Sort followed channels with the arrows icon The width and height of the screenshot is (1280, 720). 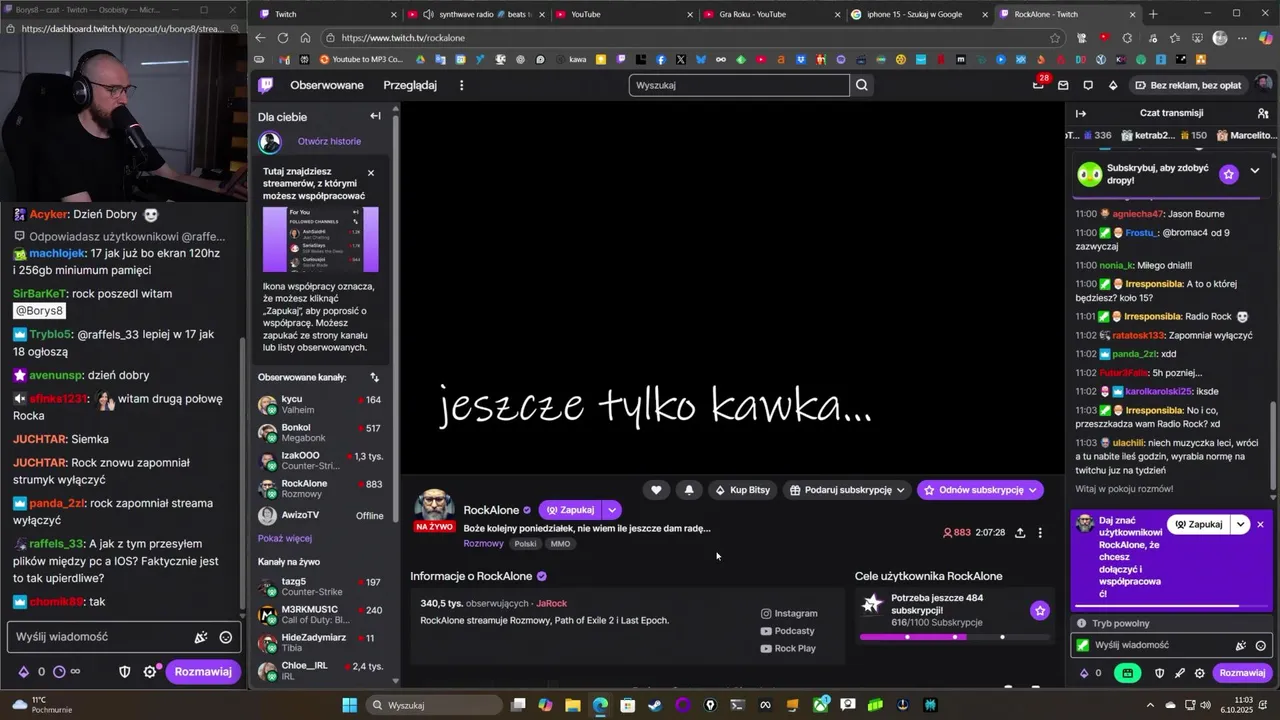(374, 377)
